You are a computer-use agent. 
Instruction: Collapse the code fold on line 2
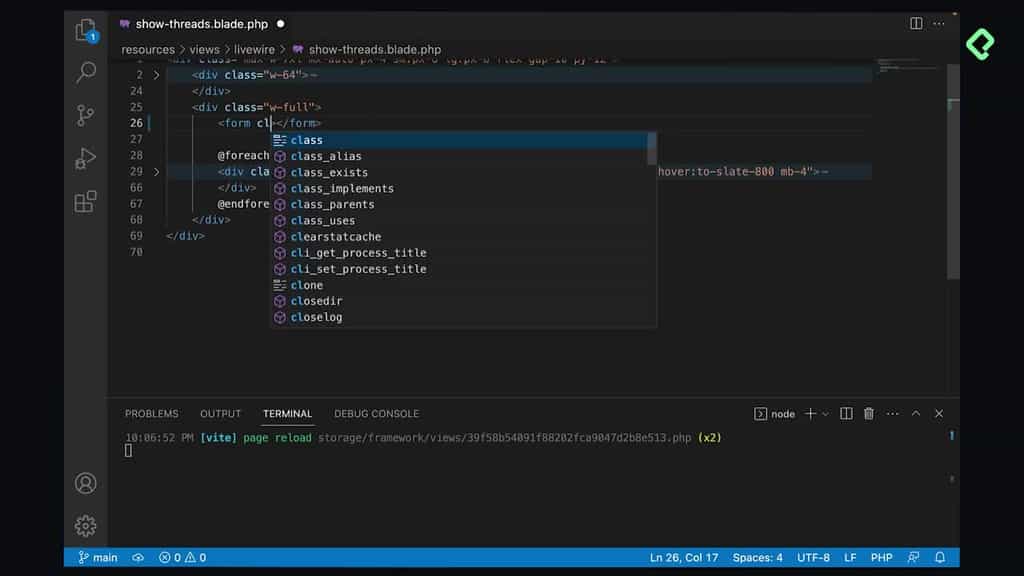coord(156,74)
